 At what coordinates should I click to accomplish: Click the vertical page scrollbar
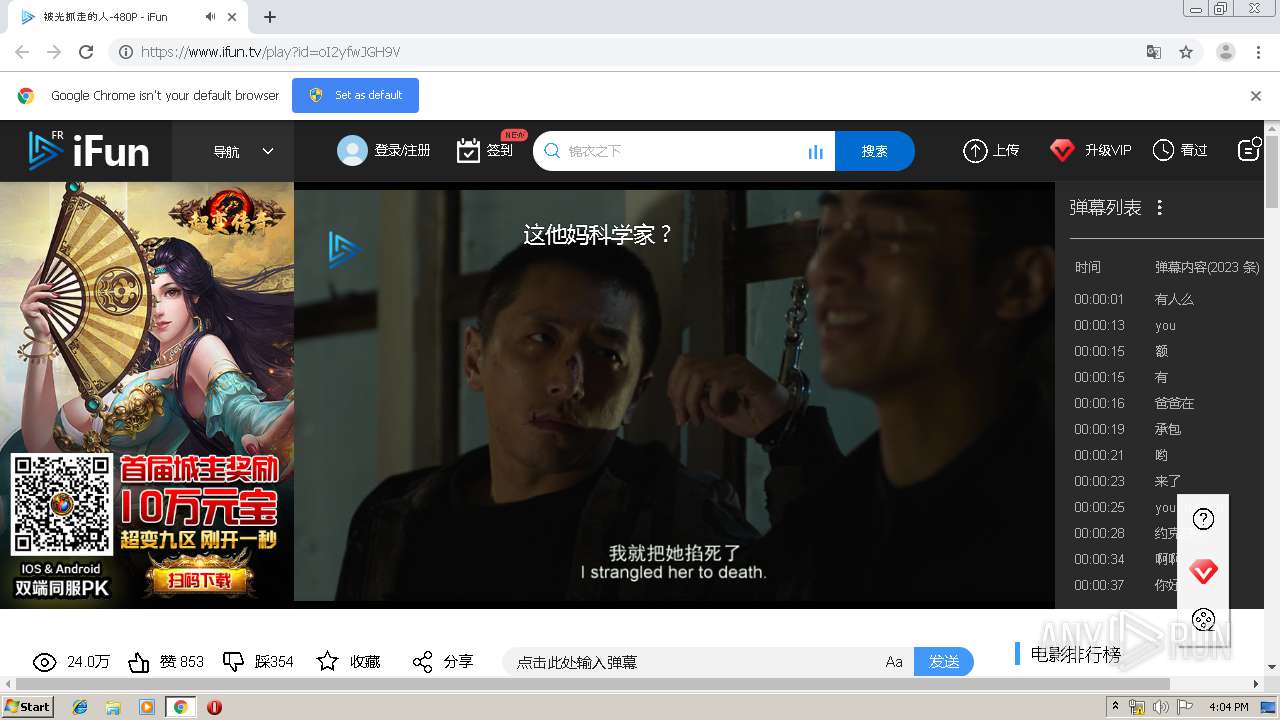tap(1272, 173)
